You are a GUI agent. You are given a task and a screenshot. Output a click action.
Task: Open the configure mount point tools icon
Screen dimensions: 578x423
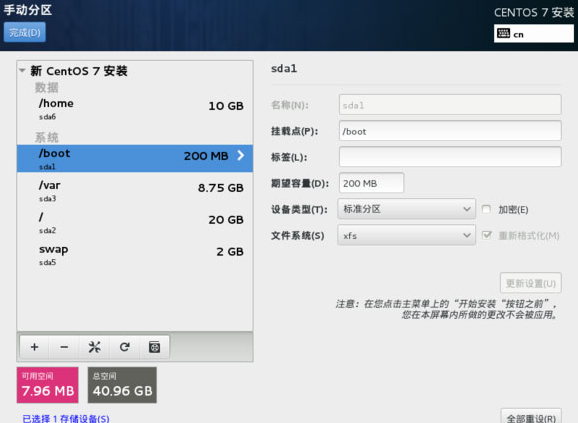pyautogui.click(x=94, y=347)
